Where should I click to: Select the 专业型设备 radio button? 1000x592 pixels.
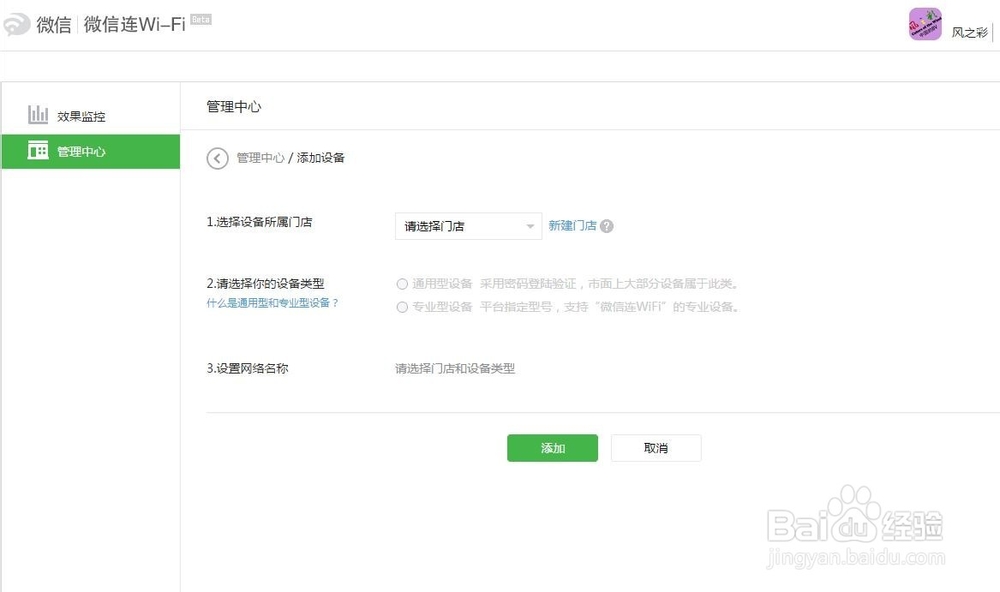click(403, 307)
